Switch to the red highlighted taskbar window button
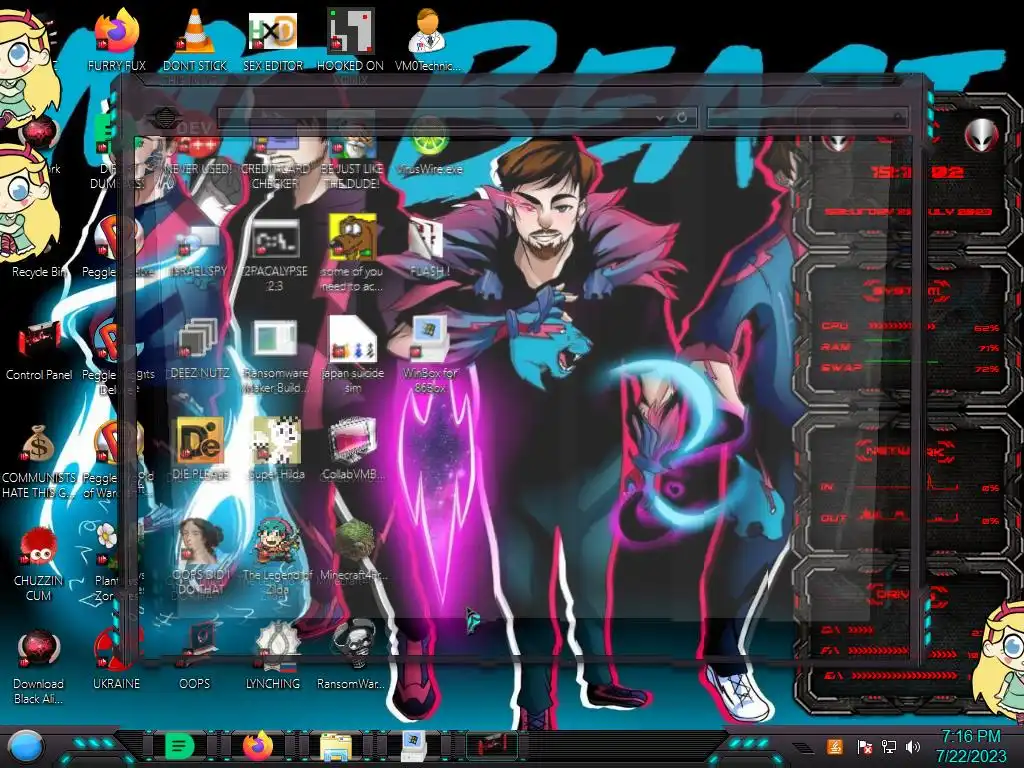Viewport: 1024px width, 768px height. tap(492, 746)
